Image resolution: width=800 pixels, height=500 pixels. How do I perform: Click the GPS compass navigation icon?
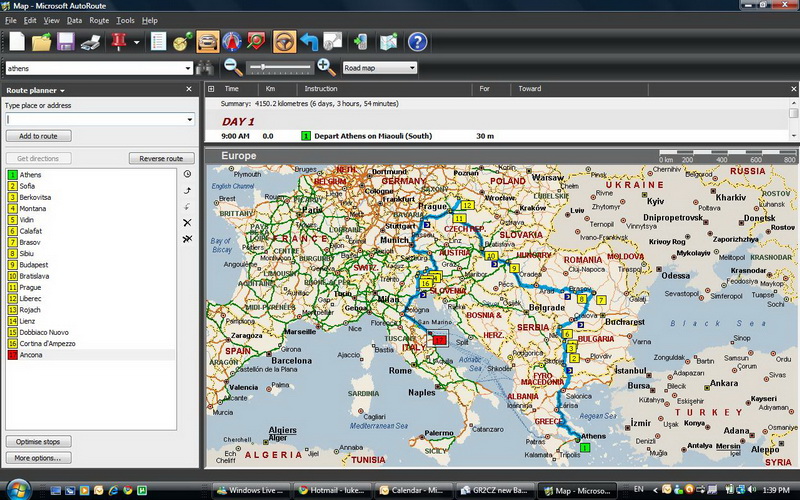pos(232,42)
